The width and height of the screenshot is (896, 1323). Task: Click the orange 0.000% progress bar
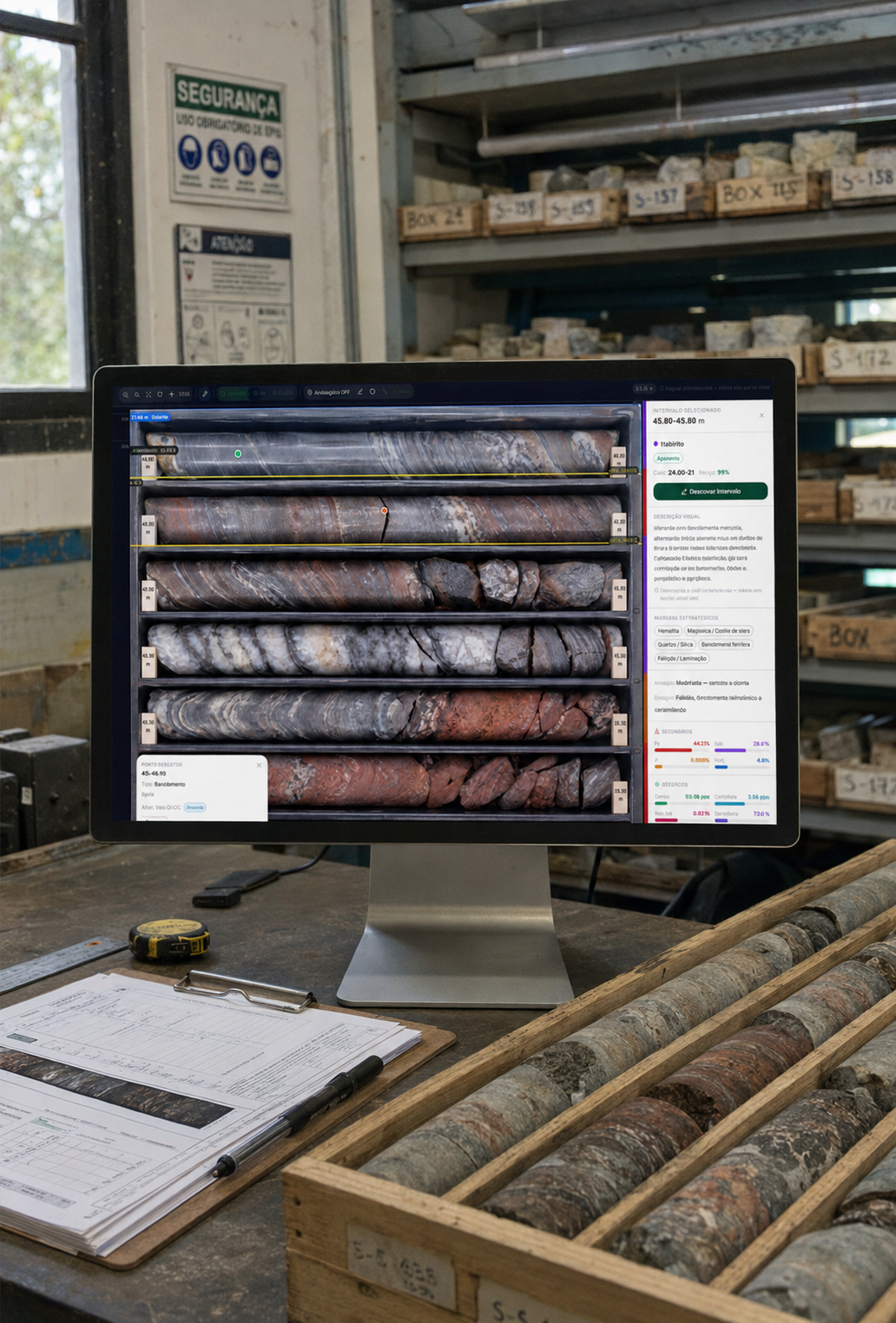click(659, 767)
